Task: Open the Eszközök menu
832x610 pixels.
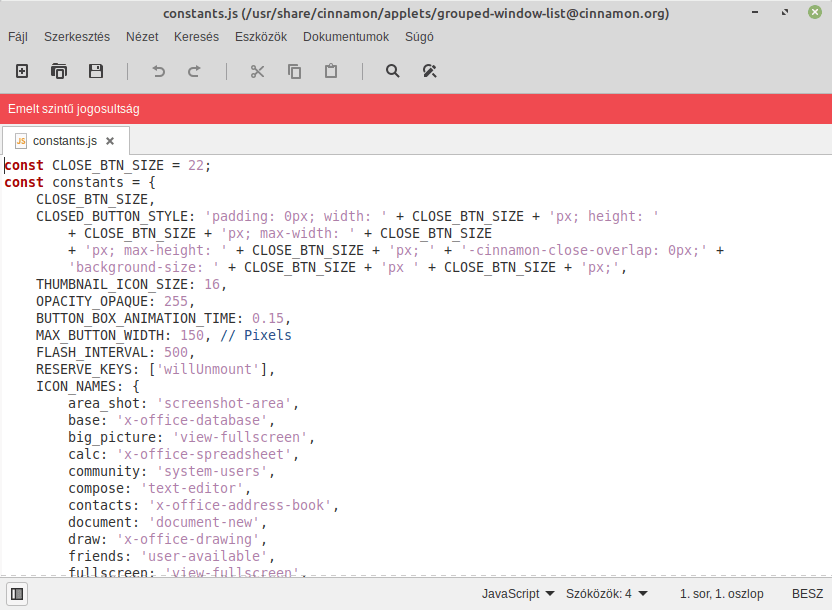Action: pos(261,37)
